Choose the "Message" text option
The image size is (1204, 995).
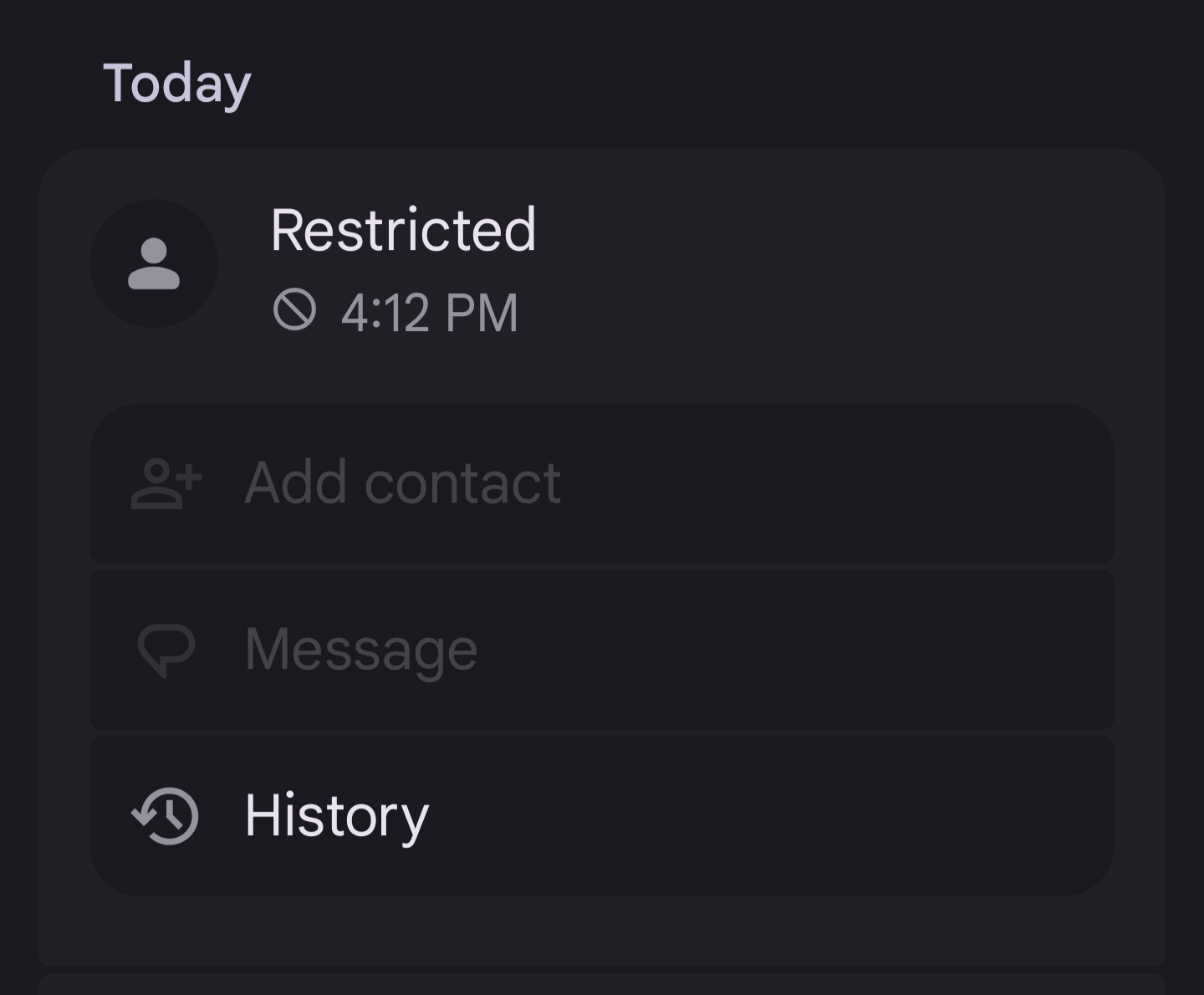(360, 650)
